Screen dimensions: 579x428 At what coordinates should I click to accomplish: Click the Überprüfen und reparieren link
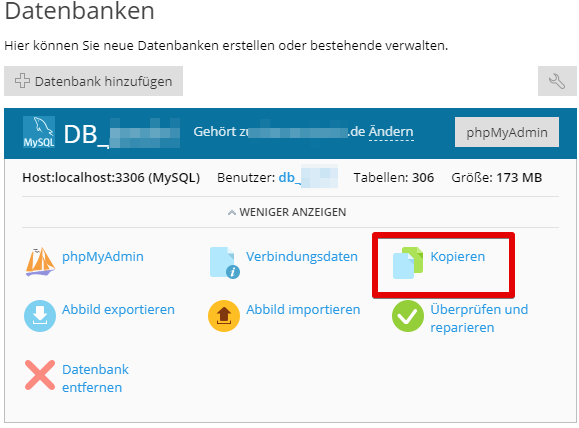point(479,318)
